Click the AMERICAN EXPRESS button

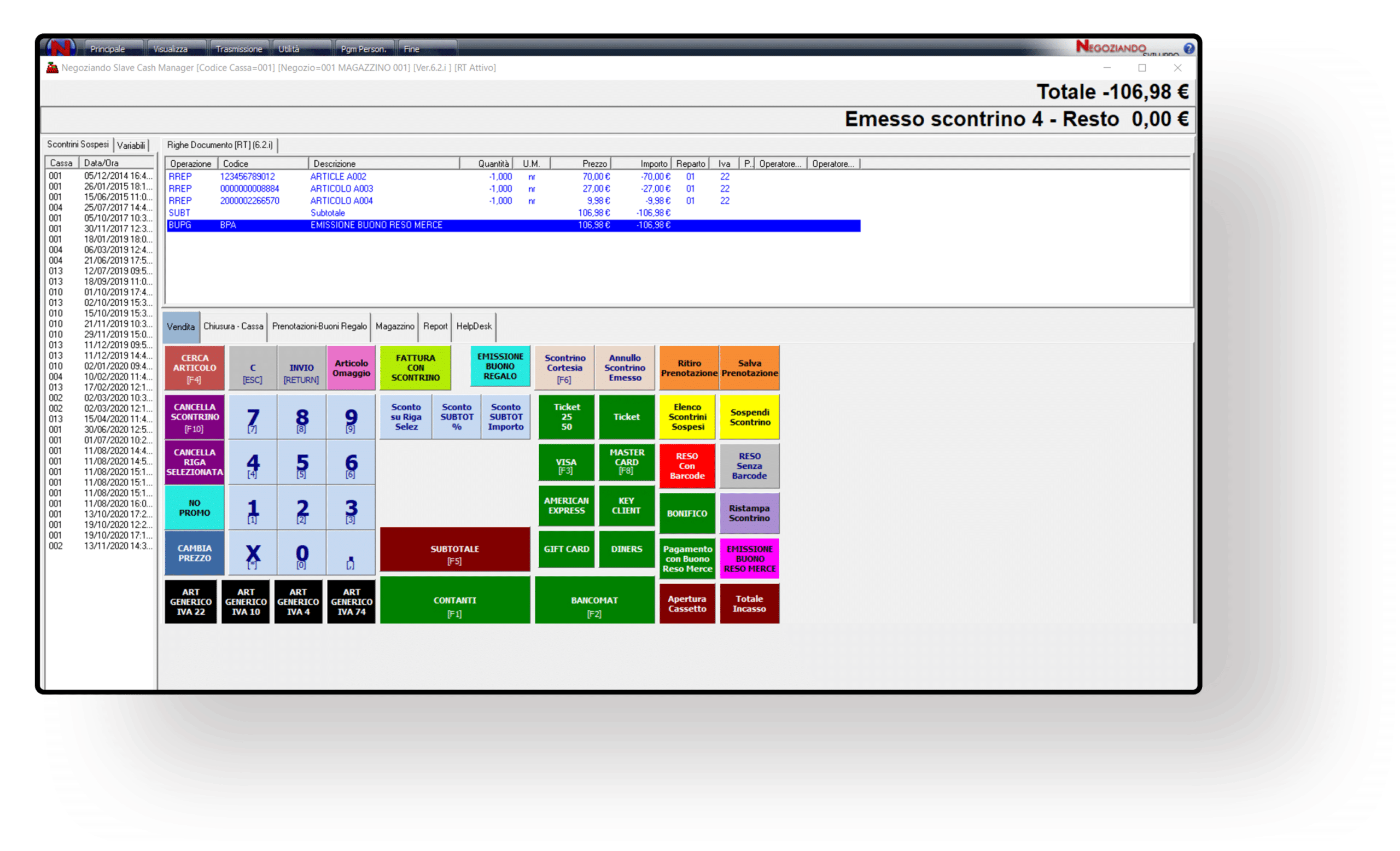point(567,505)
